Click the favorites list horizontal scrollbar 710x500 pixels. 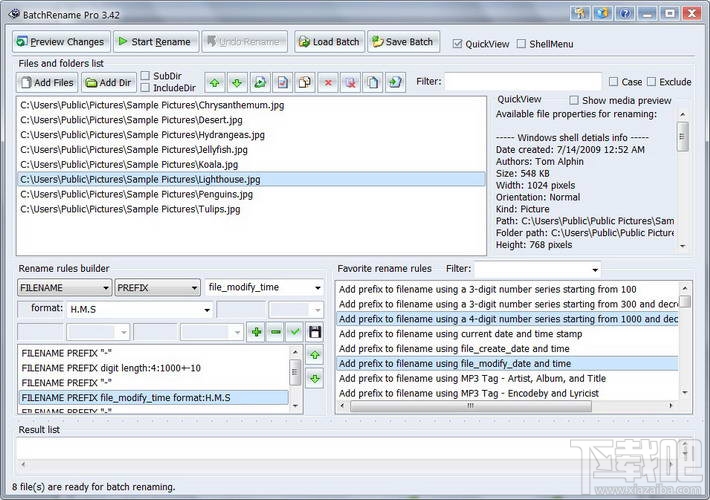[x=471, y=406]
